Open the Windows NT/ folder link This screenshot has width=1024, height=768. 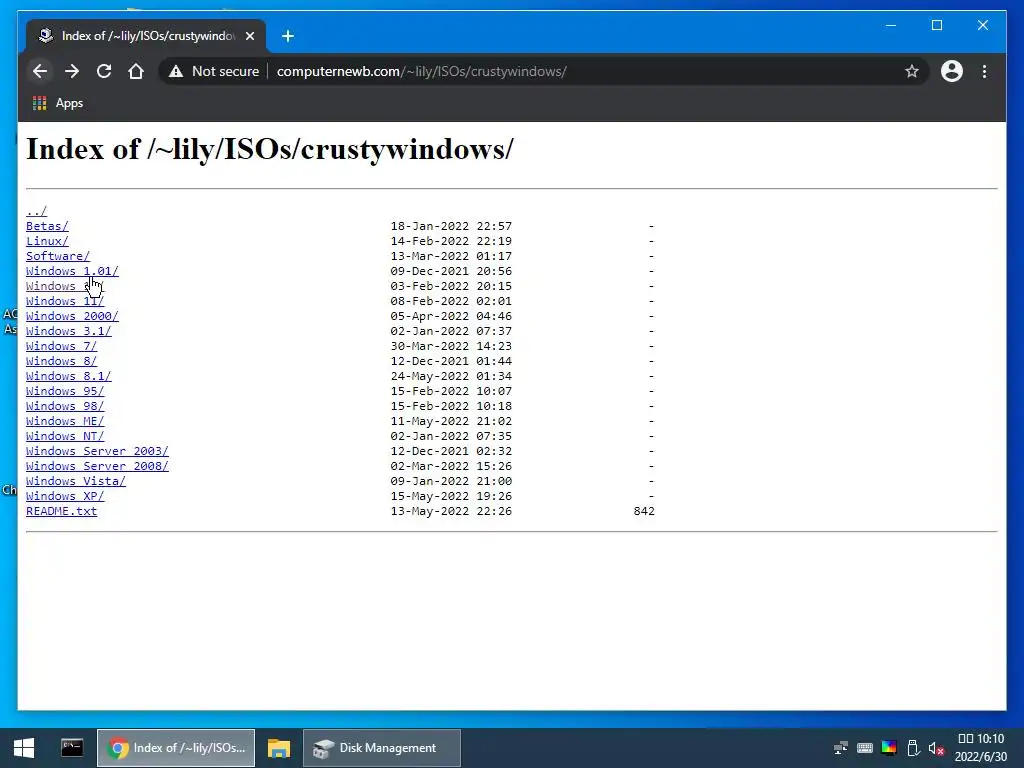point(65,436)
